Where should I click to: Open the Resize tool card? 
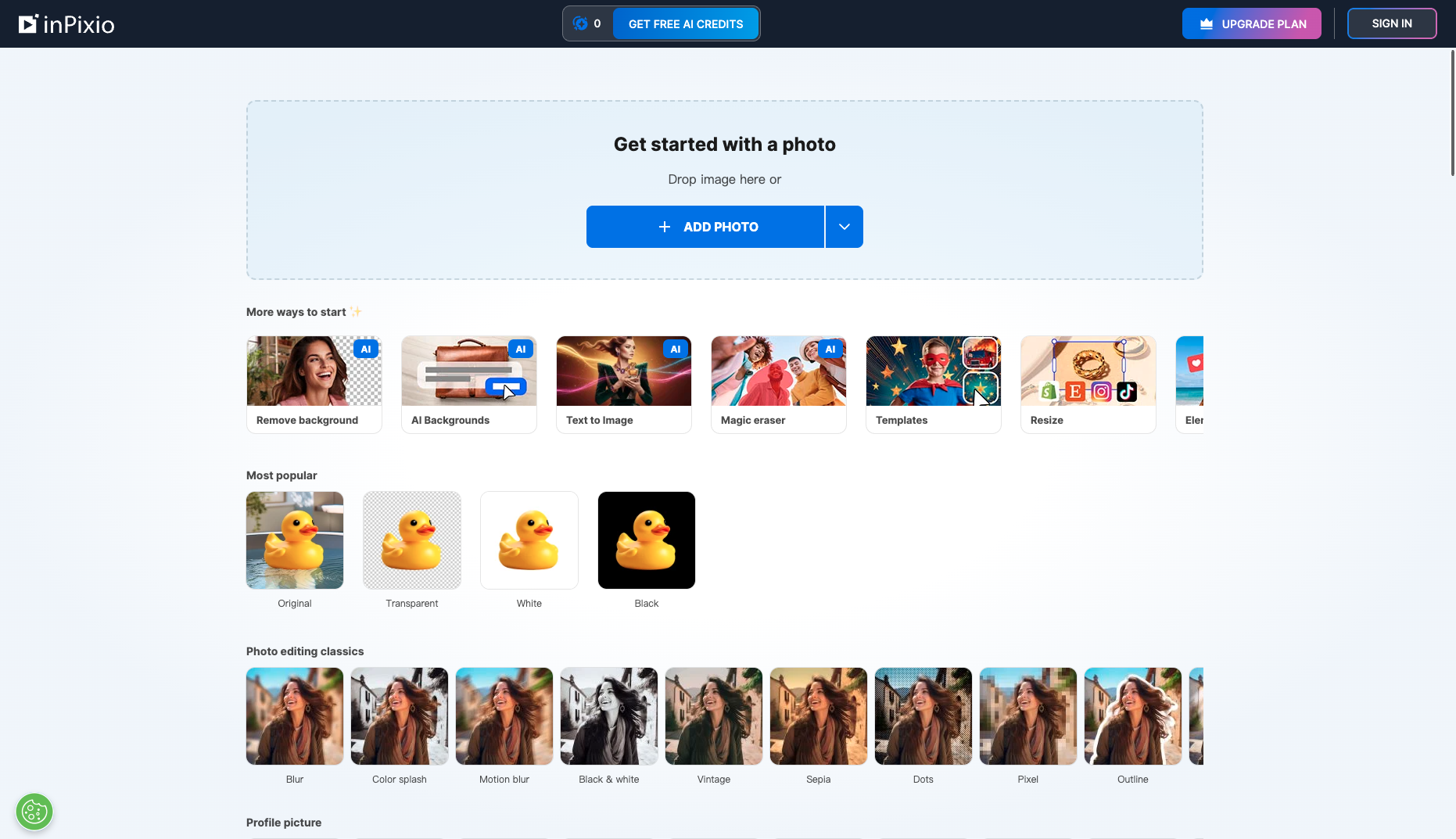(1088, 385)
